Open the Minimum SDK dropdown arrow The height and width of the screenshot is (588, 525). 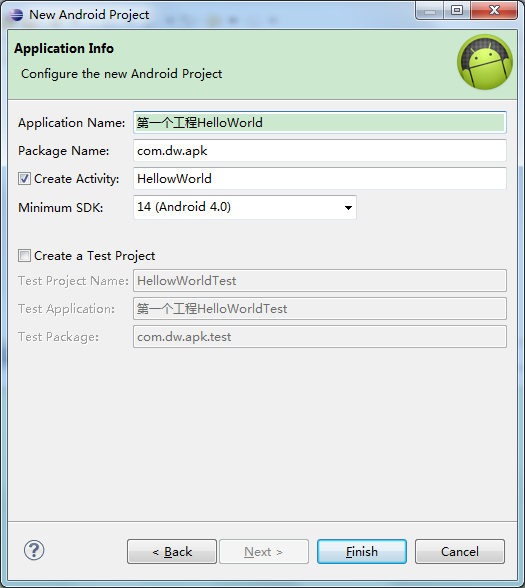pyautogui.click(x=348, y=207)
